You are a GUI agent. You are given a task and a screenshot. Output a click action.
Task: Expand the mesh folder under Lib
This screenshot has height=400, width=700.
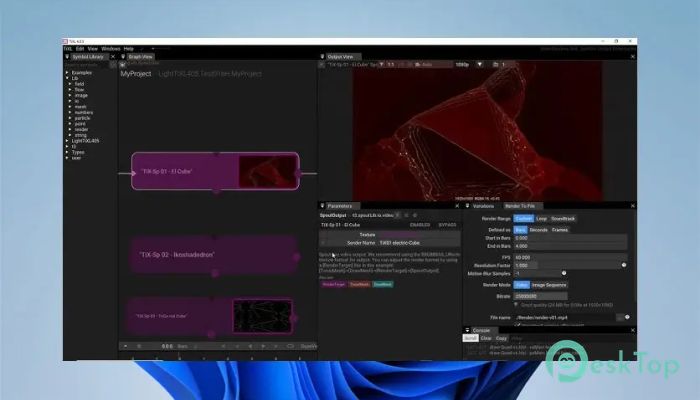tap(70, 107)
